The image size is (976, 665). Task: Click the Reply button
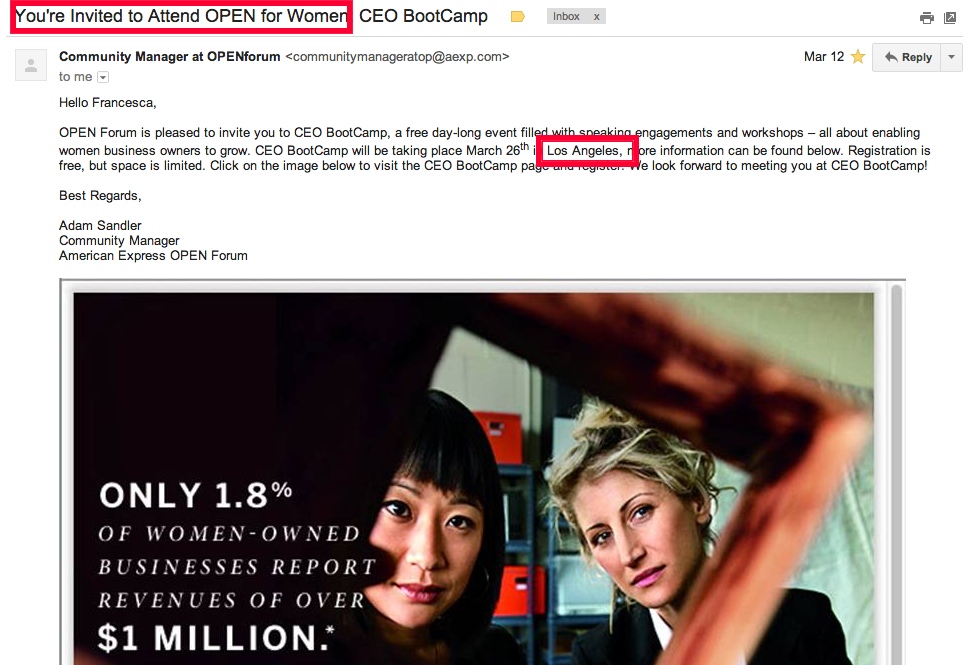click(x=907, y=57)
